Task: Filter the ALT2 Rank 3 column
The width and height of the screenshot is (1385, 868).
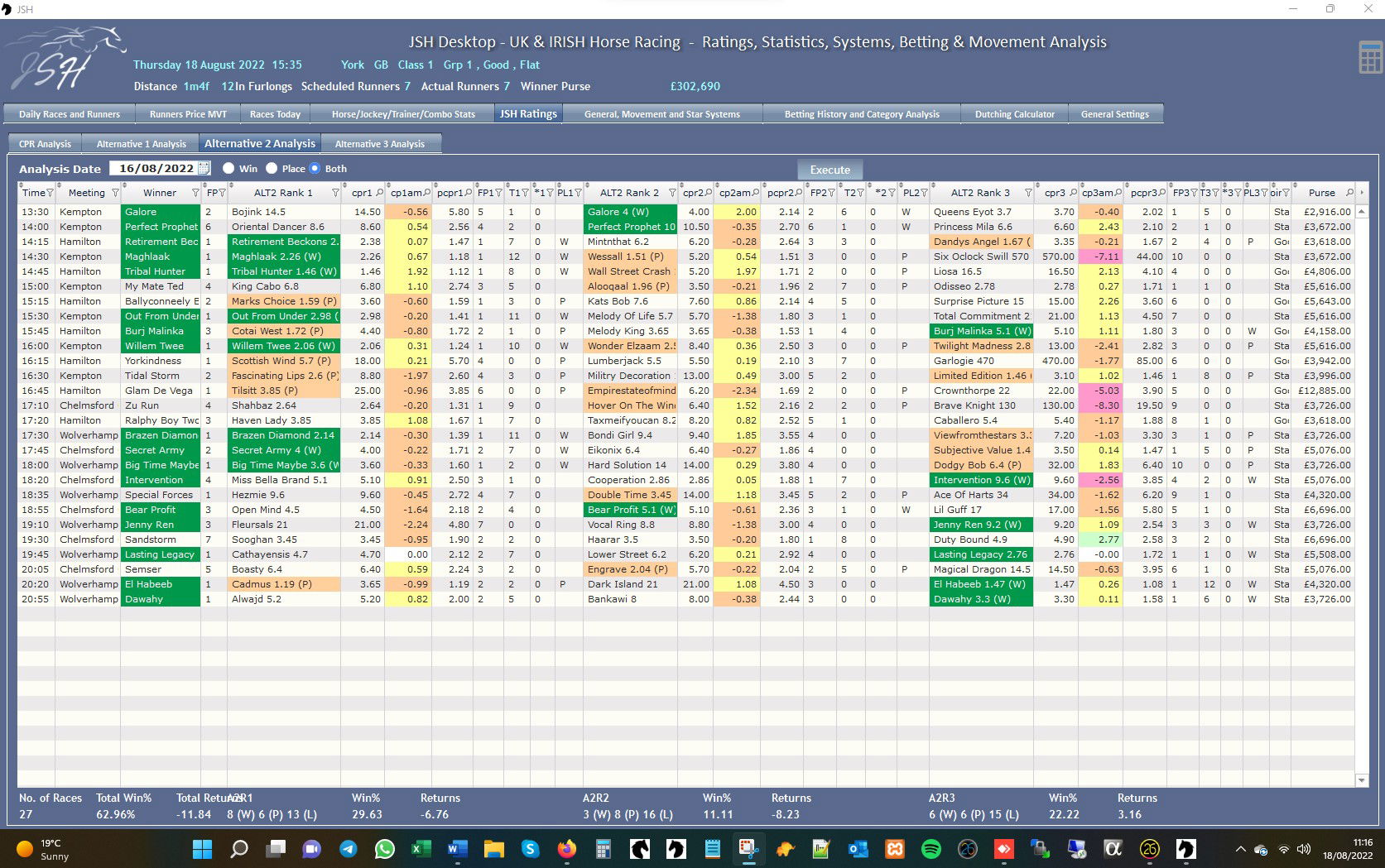Action: coord(1028,193)
